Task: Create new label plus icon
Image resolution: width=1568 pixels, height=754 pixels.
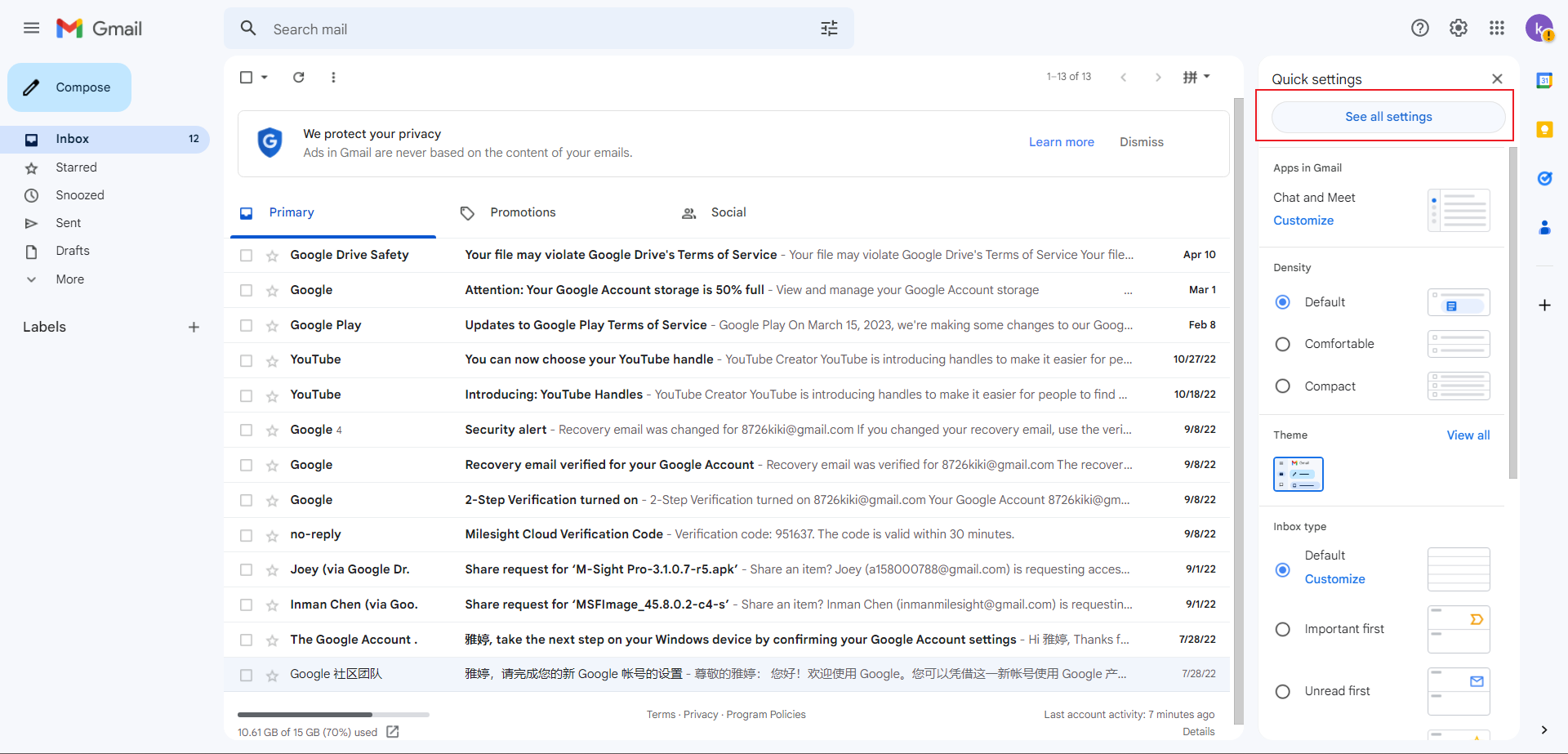Action: (x=194, y=328)
